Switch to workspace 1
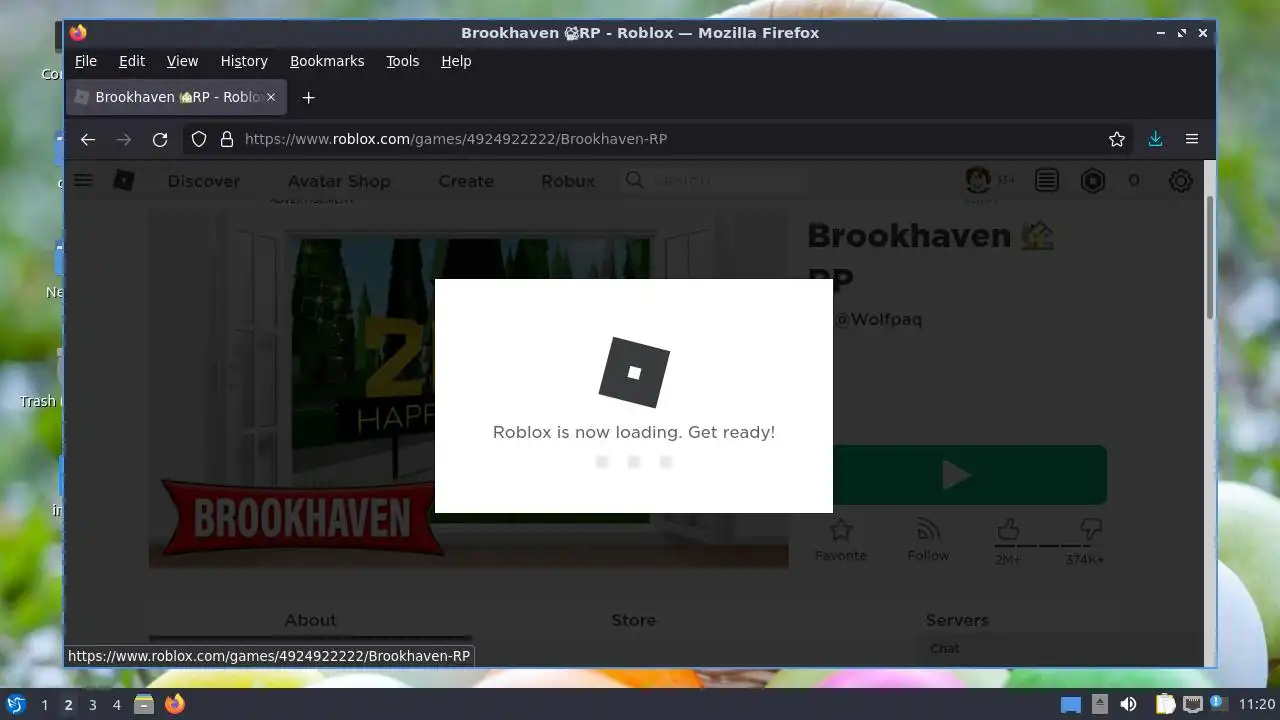The width and height of the screenshot is (1280, 720). click(x=44, y=705)
